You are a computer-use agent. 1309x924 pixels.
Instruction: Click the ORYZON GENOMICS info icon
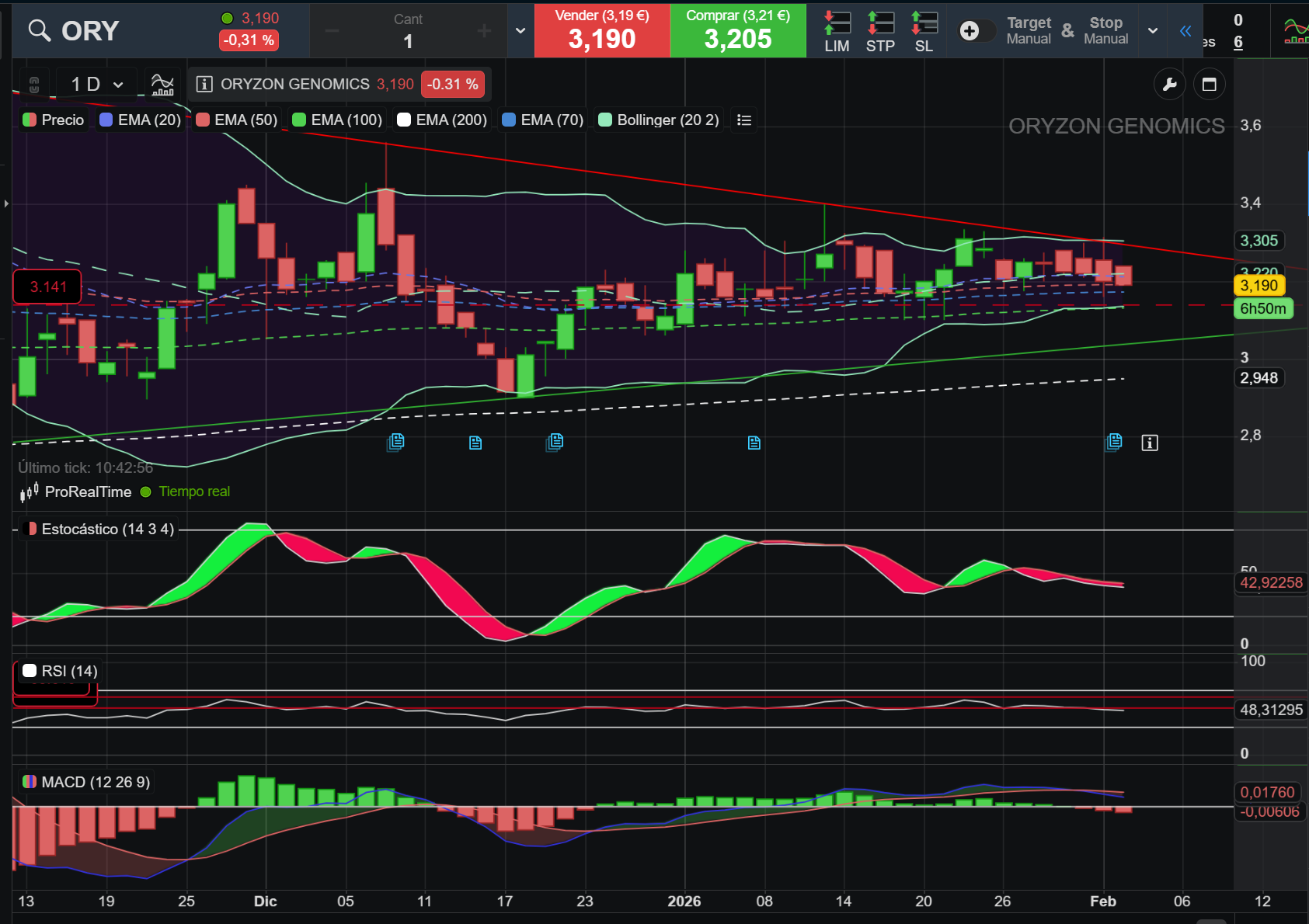204,84
